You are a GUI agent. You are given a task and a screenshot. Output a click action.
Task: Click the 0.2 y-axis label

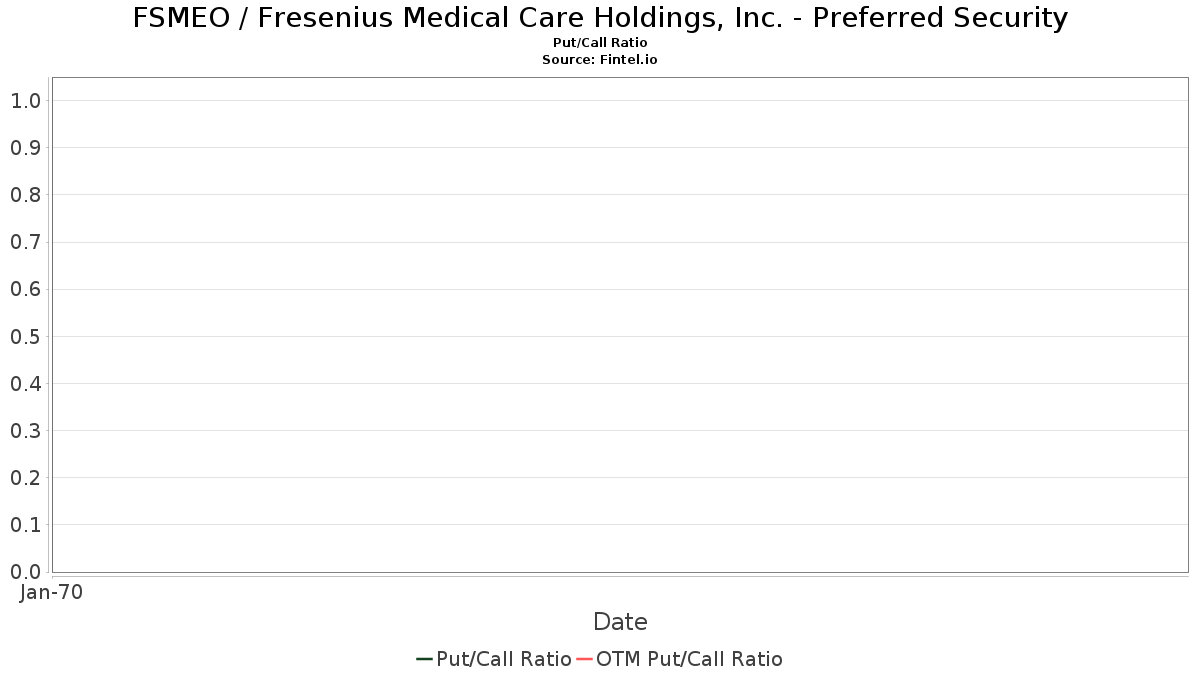coord(25,478)
